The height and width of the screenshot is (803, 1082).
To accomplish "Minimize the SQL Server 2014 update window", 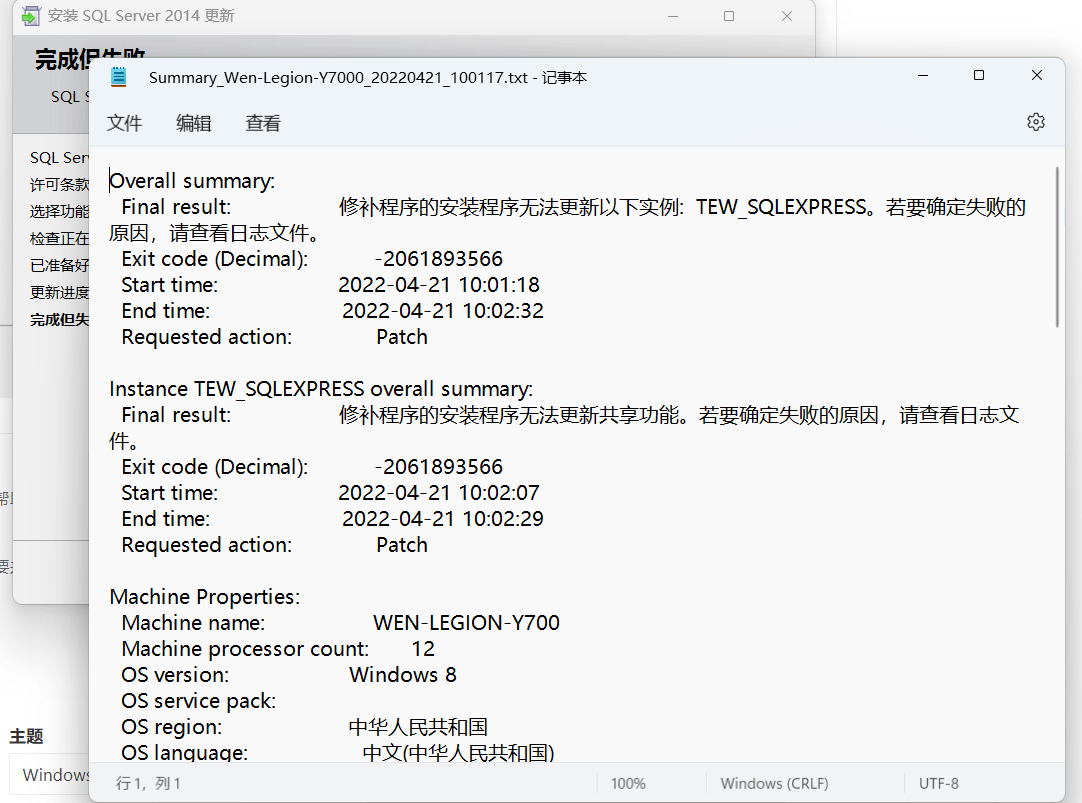I will point(673,16).
